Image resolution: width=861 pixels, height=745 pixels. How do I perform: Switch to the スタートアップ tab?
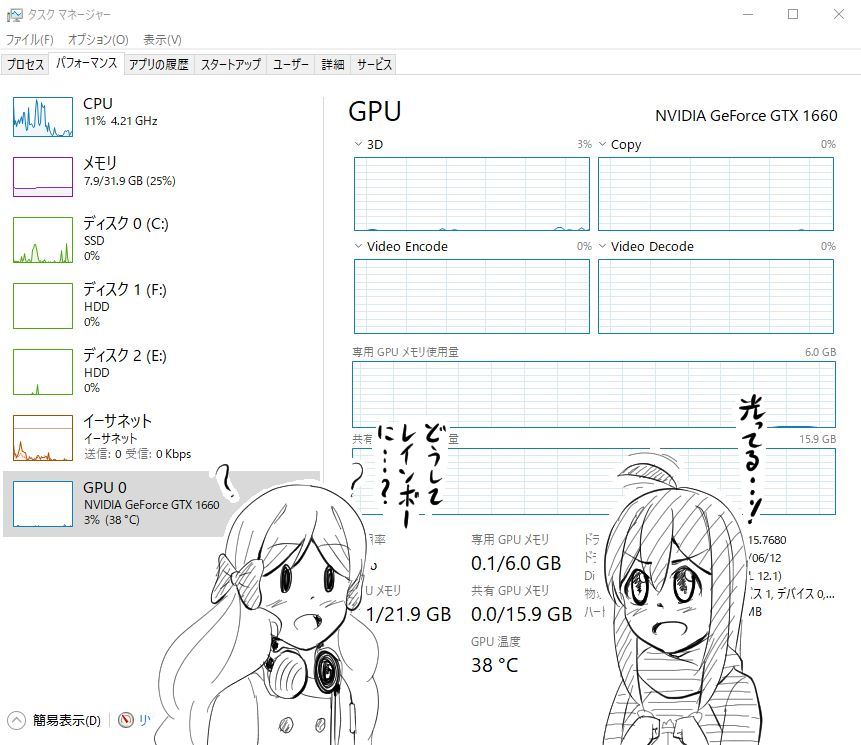click(x=230, y=64)
